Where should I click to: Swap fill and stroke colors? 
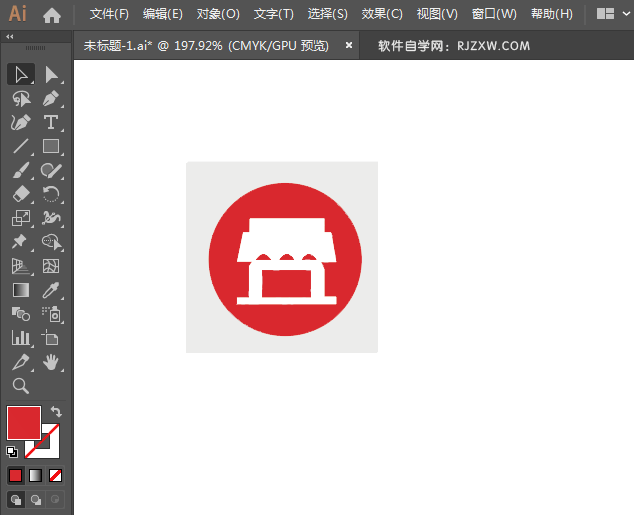tap(56, 412)
